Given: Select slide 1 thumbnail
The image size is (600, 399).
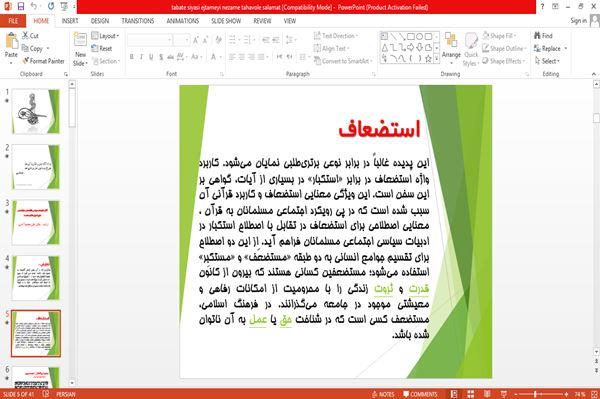Looking at the screenshot, I should click(x=36, y=111).
